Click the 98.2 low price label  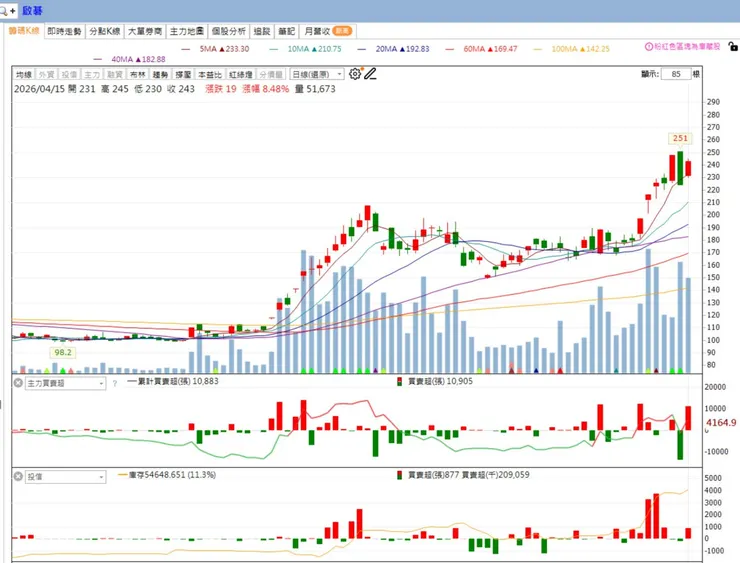[63, 352]
